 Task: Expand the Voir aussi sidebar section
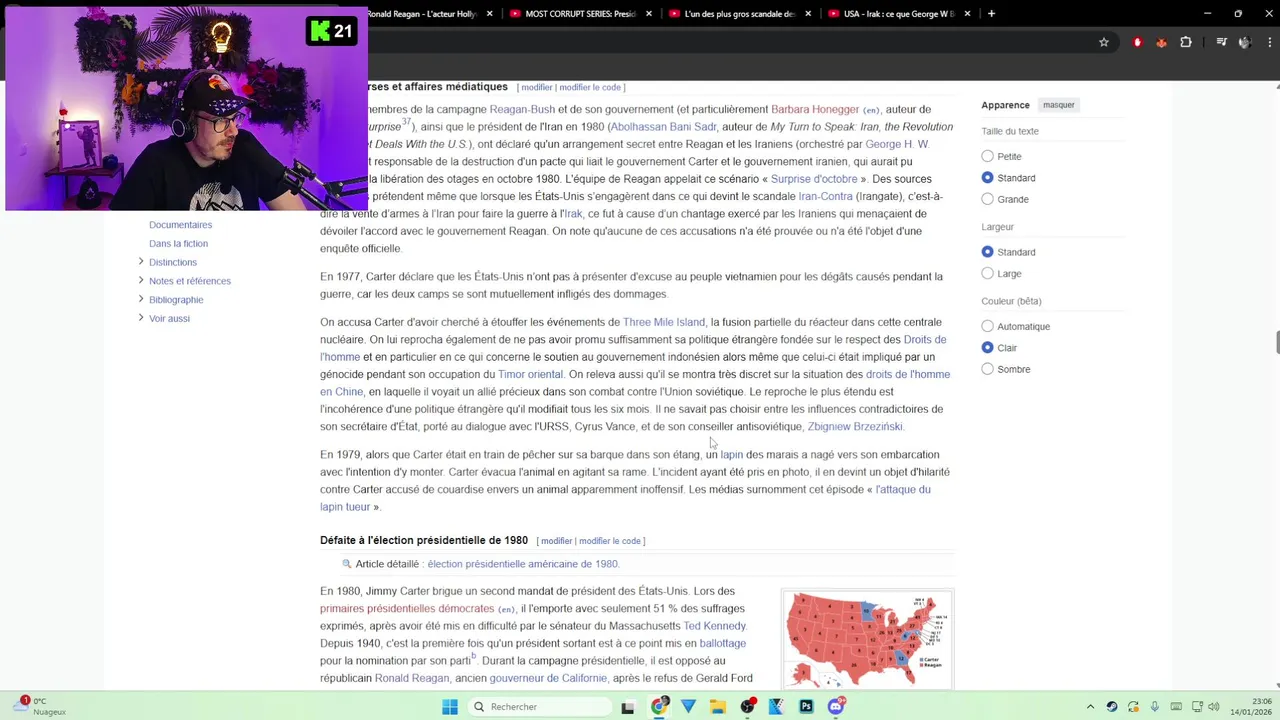(x=140, y=318)
